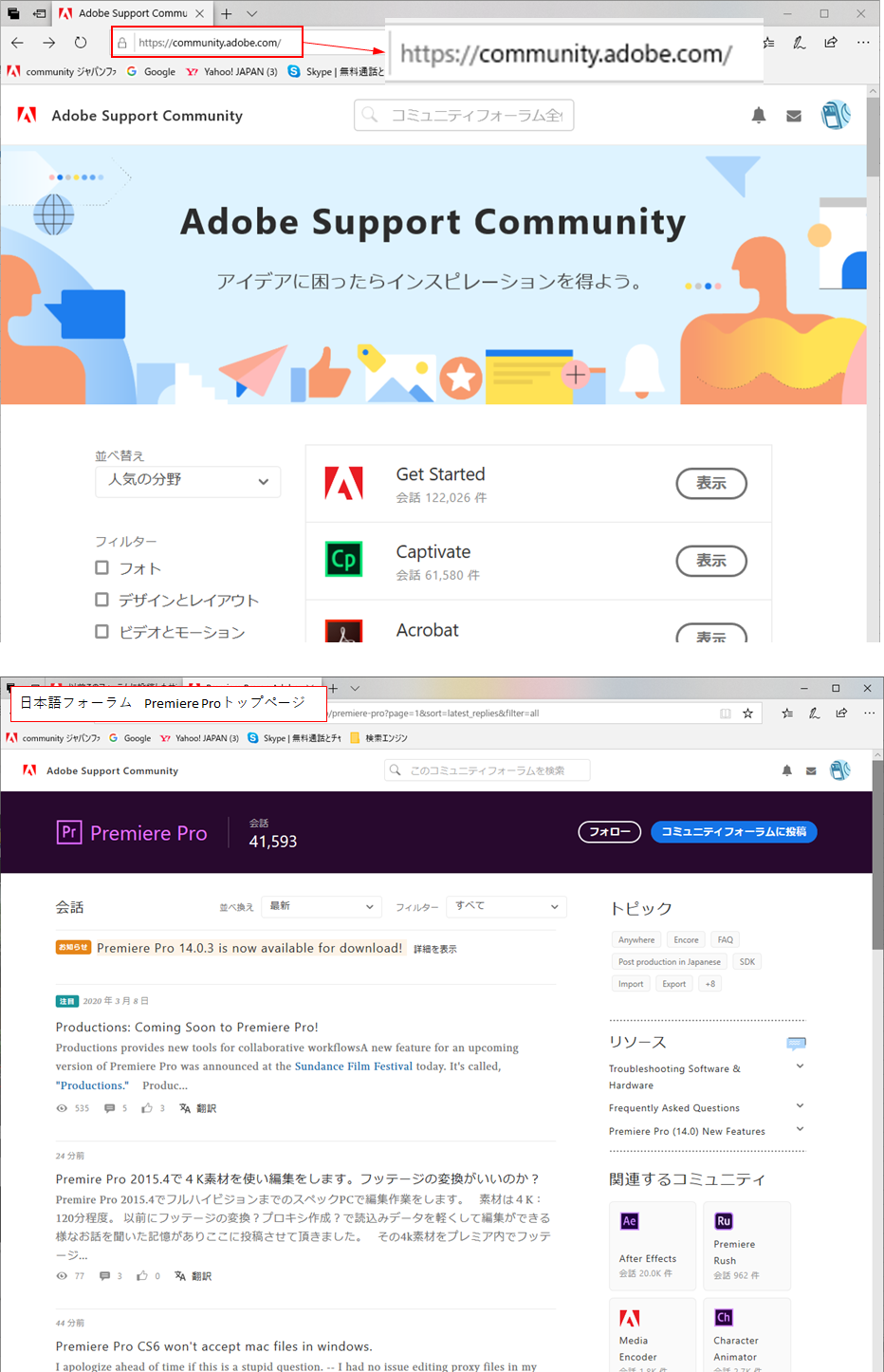Open the 人気の分野 sort dropdown
Image resolution: width=884 pixels, height=1372 pixels.
188,481
